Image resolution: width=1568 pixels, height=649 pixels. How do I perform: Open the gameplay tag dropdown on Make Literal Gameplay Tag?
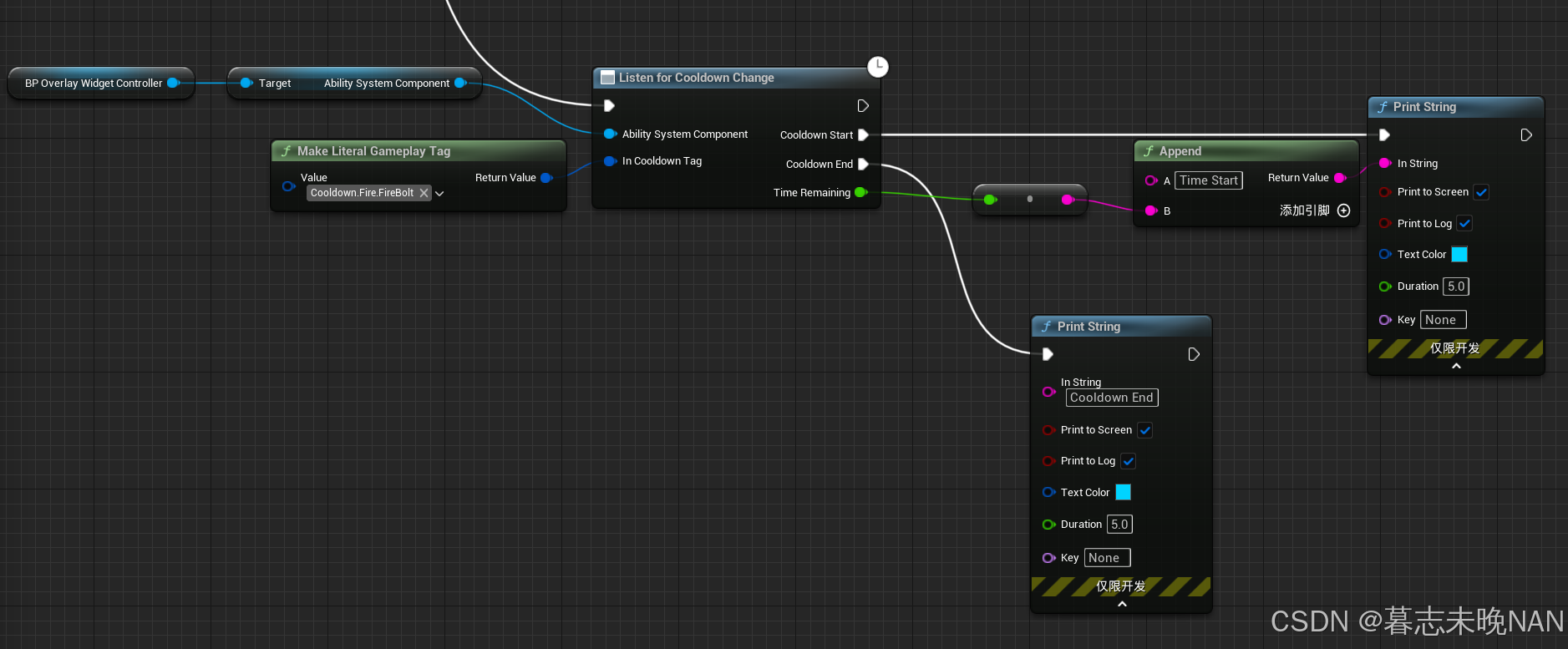(439, 193)
